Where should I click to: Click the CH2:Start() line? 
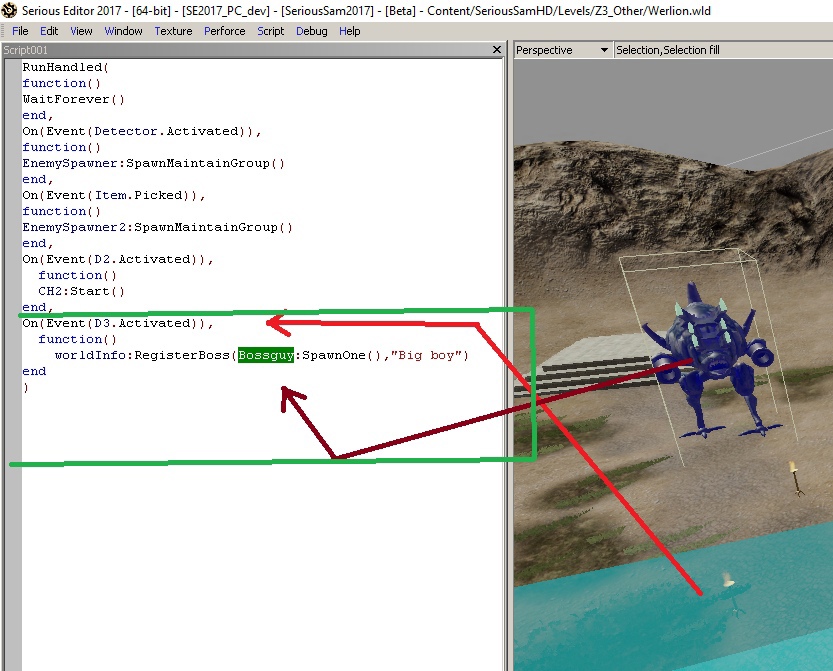(x=81, y=291)
